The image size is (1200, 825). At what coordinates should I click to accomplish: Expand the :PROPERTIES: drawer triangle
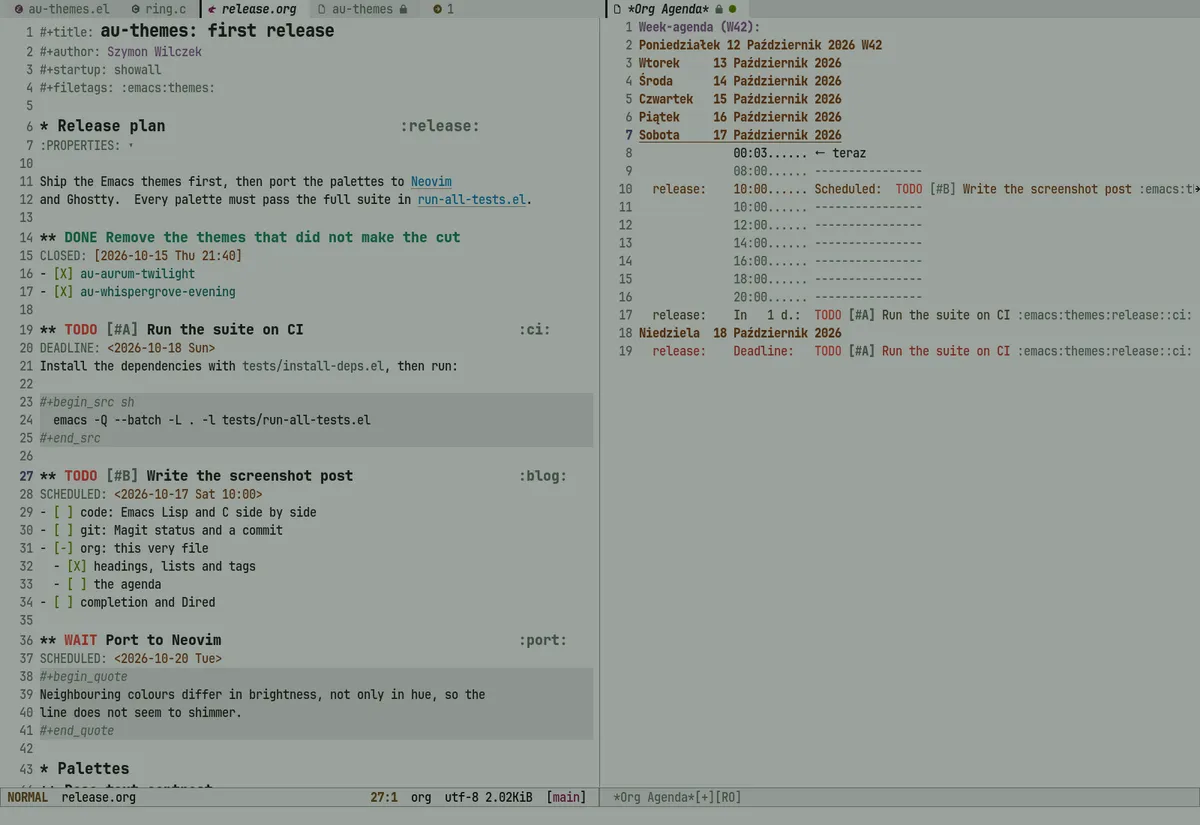tap(131, 146)
